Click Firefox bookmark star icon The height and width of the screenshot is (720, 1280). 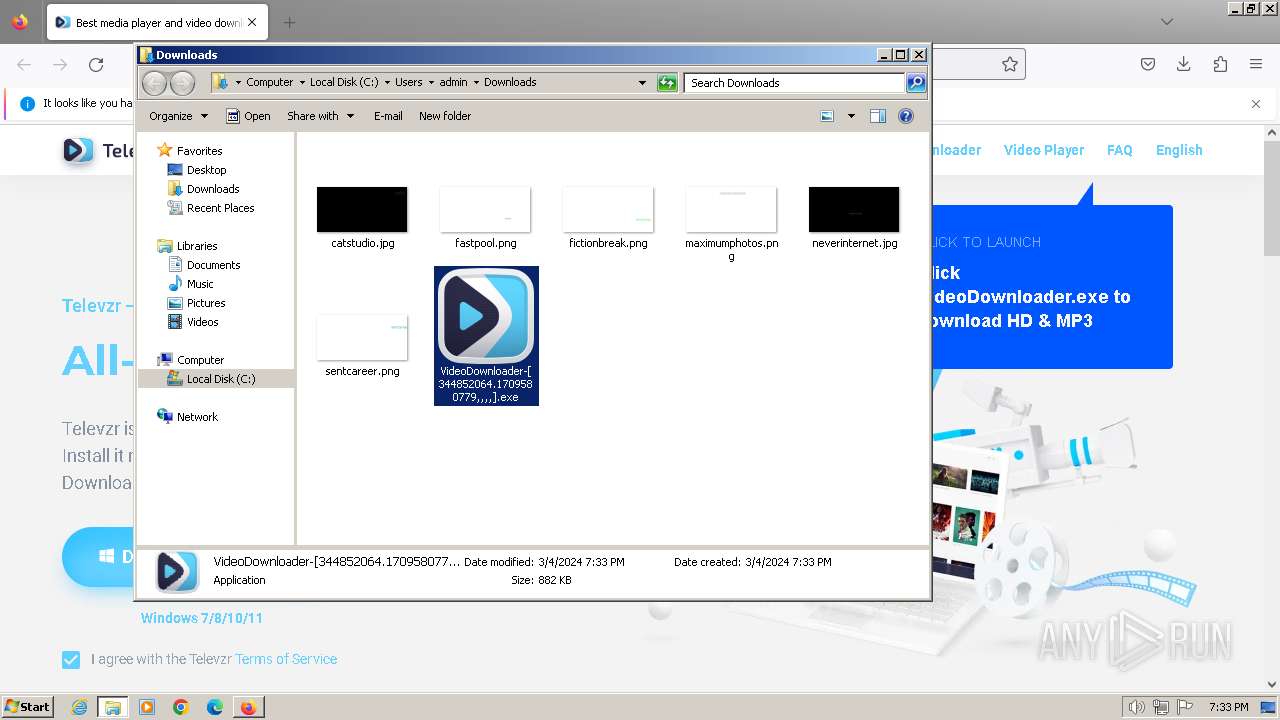1010,64
